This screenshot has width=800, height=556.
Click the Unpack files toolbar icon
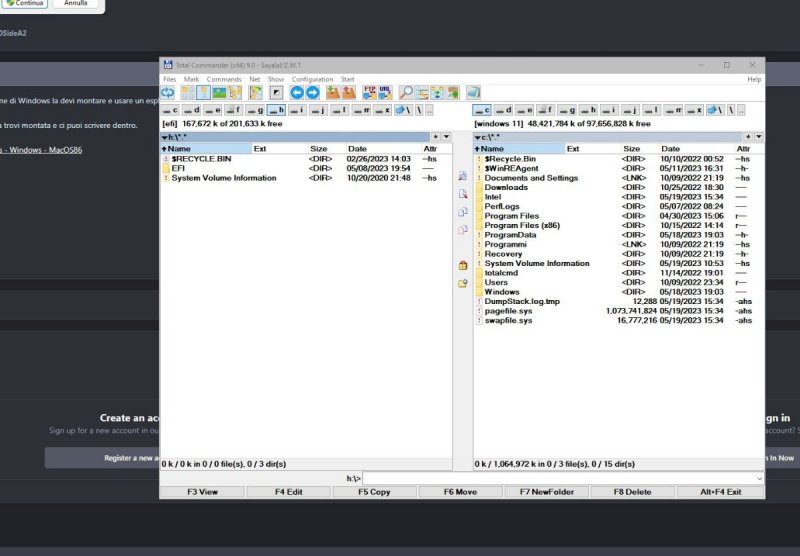click(x=349, y=93)
